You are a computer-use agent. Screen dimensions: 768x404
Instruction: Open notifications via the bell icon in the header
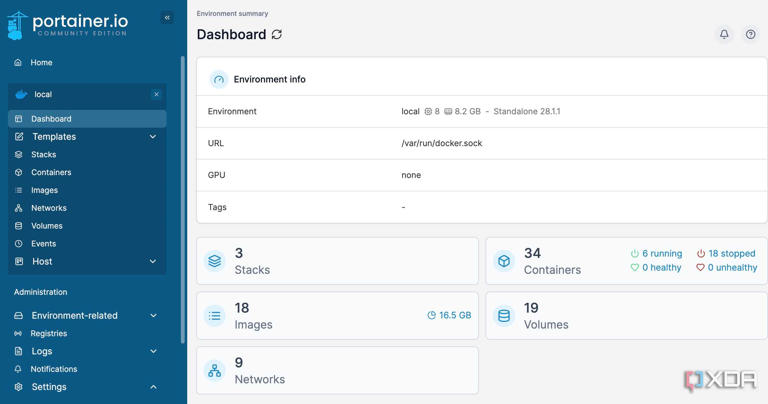point(724,34)
